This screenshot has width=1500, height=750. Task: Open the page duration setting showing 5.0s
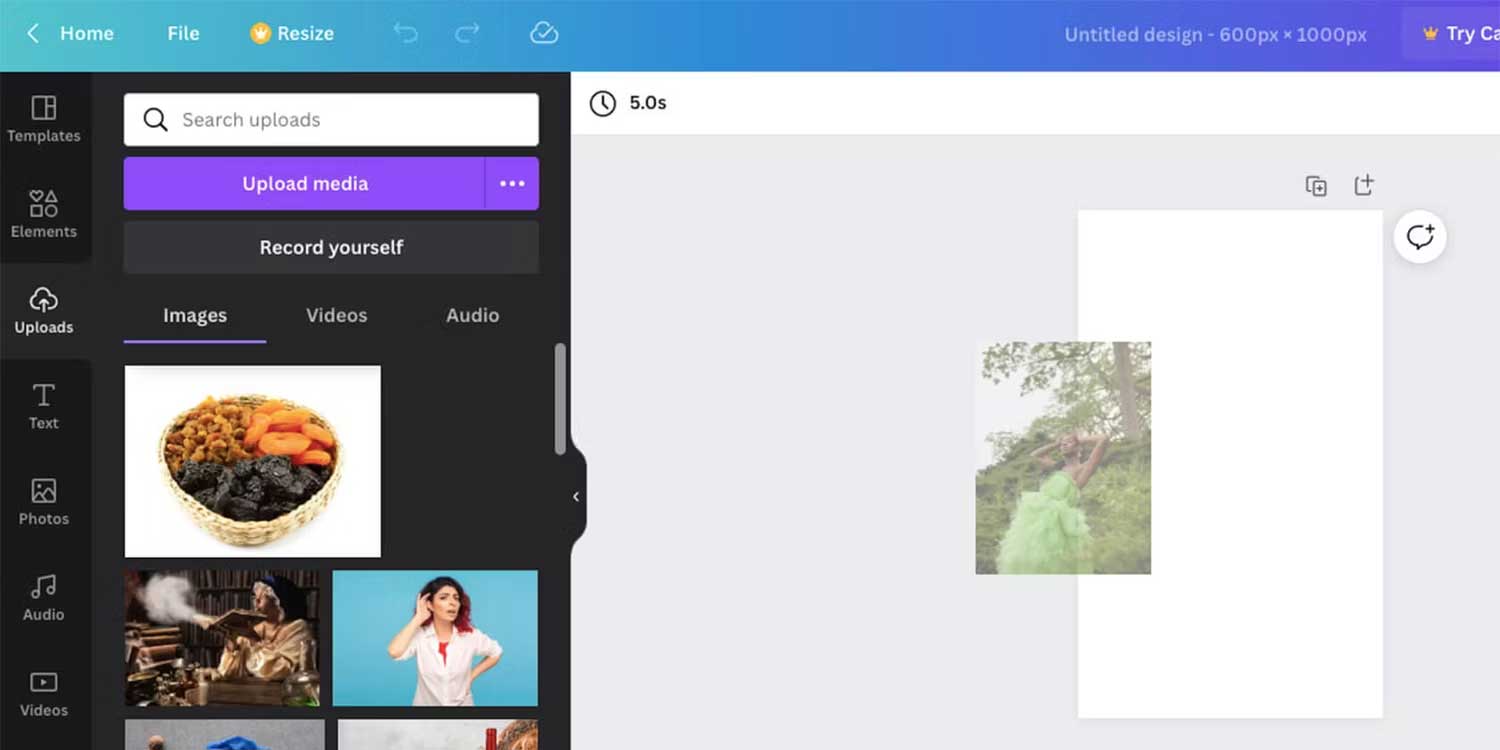tap(627, 103)
